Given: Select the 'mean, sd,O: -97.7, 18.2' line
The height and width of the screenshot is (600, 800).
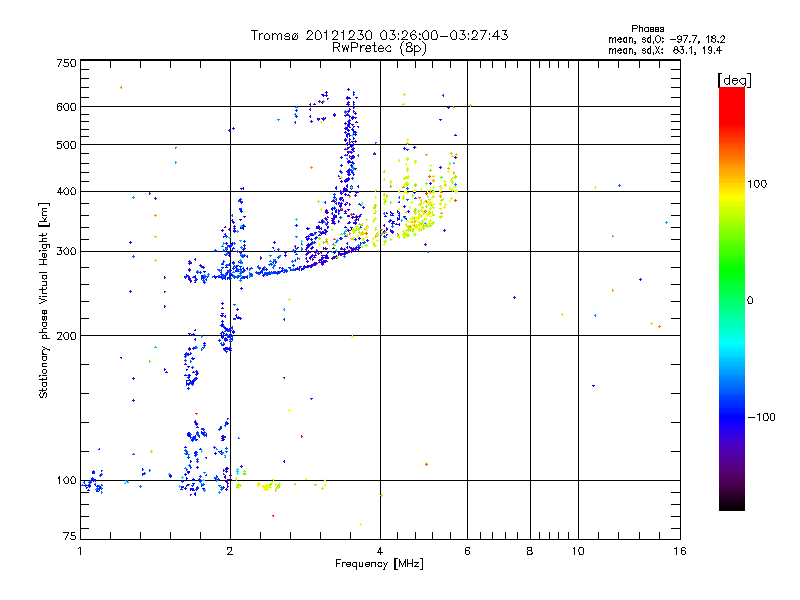Looking at the screenshot, I should point(666,39).
